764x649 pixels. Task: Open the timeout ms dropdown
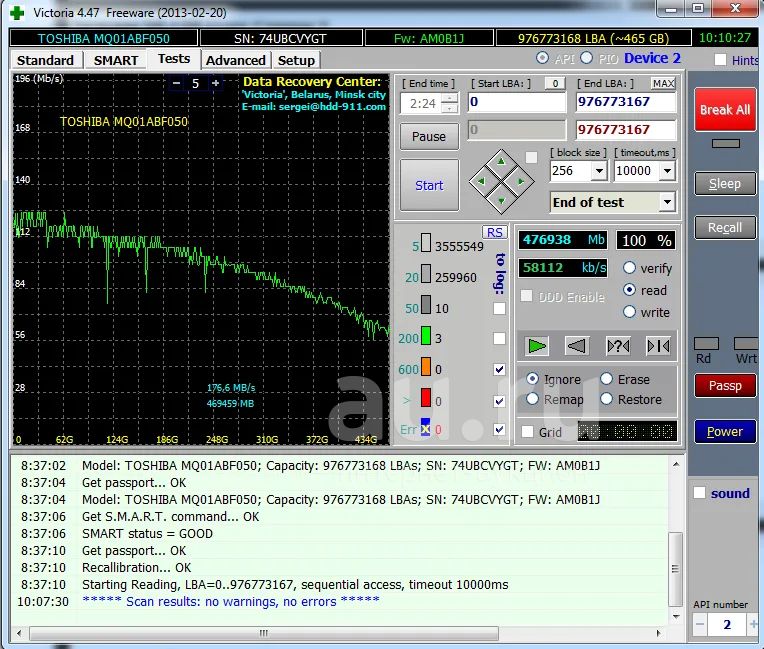pos(668,171)
